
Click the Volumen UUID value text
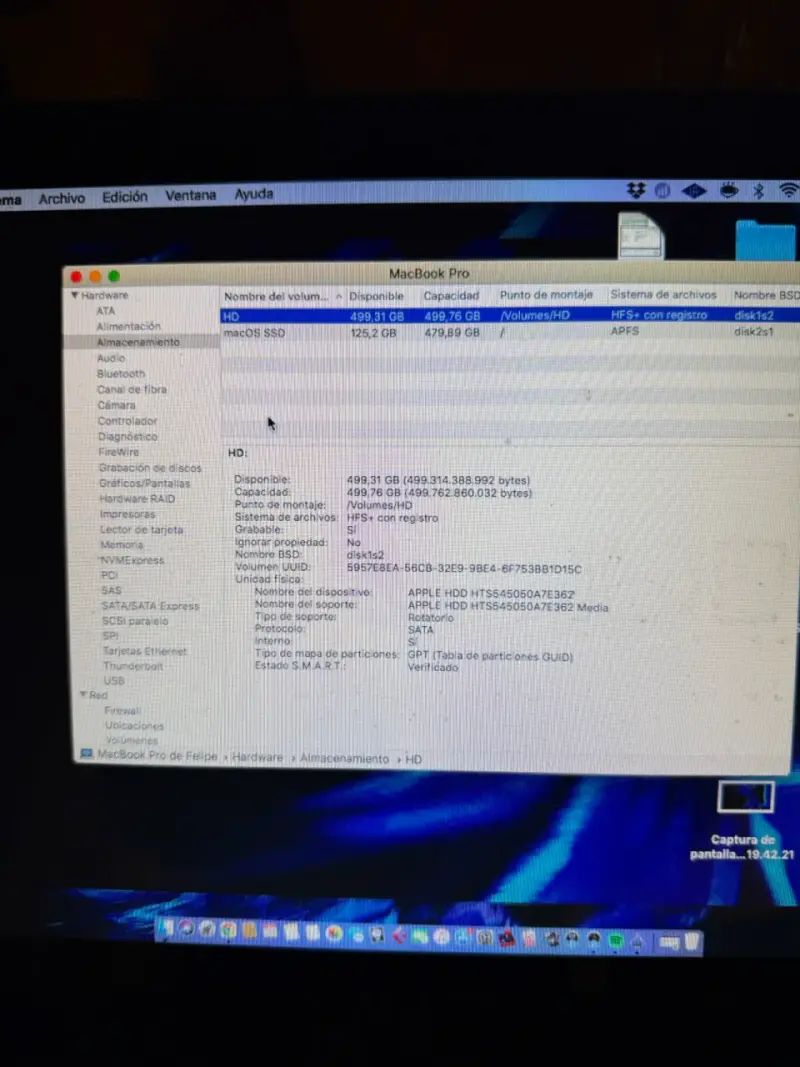[464, 568]
